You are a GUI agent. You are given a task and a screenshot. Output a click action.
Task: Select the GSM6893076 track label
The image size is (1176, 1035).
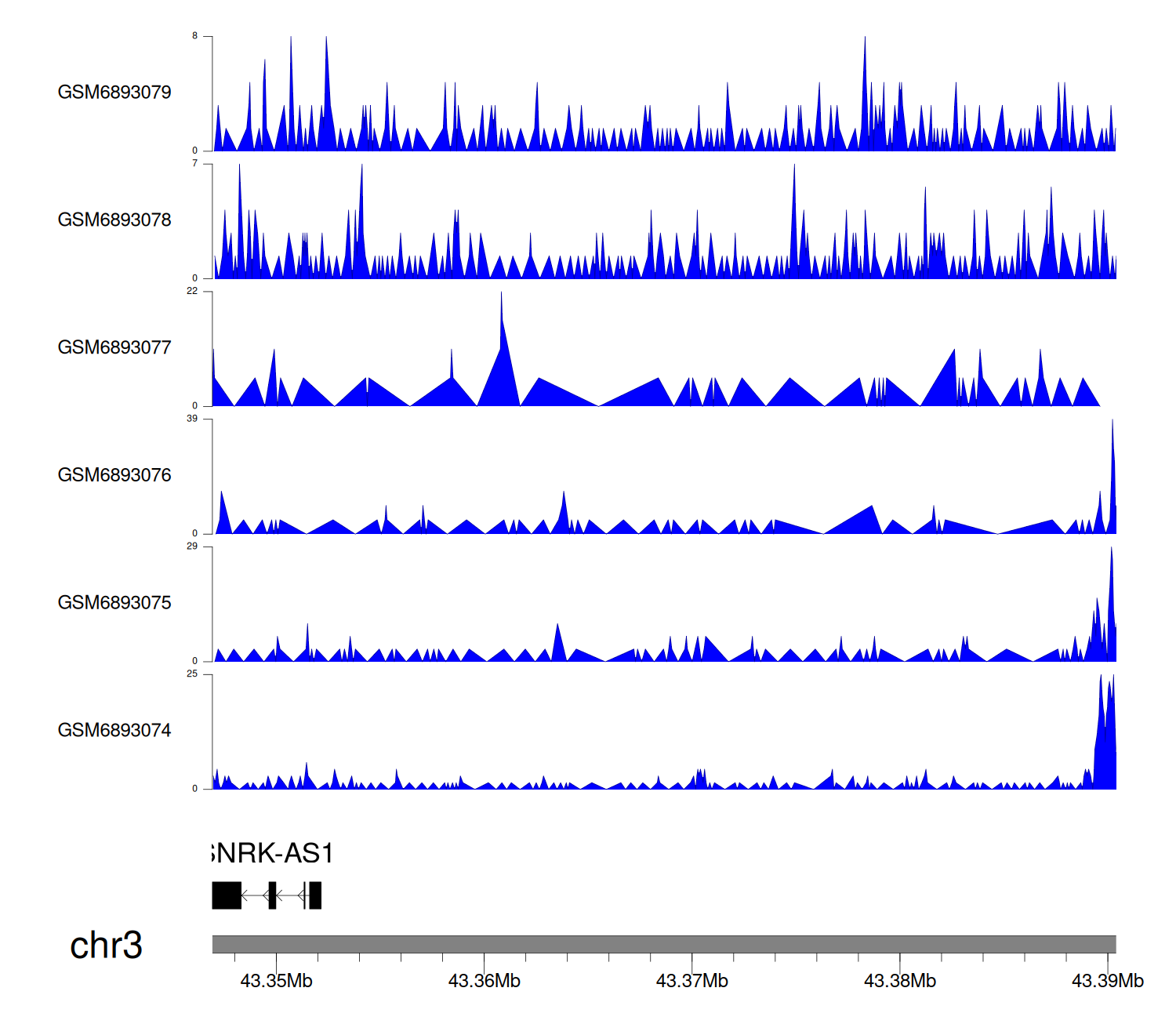click(x=114, y=475)
